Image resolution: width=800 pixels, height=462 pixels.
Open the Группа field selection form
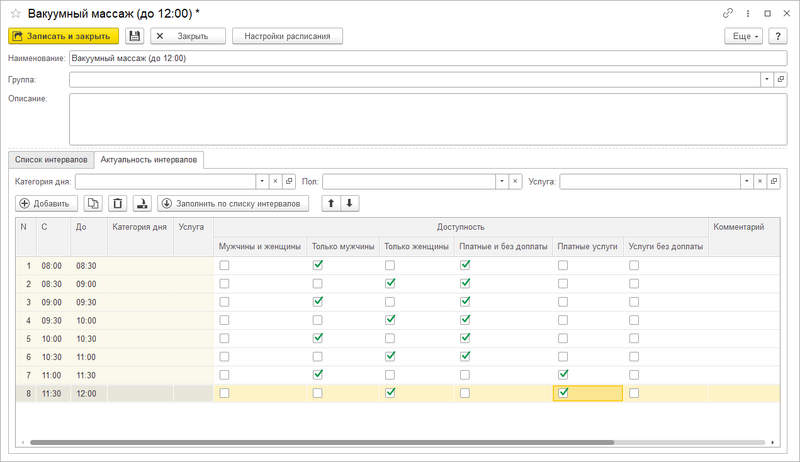[780, 79]
